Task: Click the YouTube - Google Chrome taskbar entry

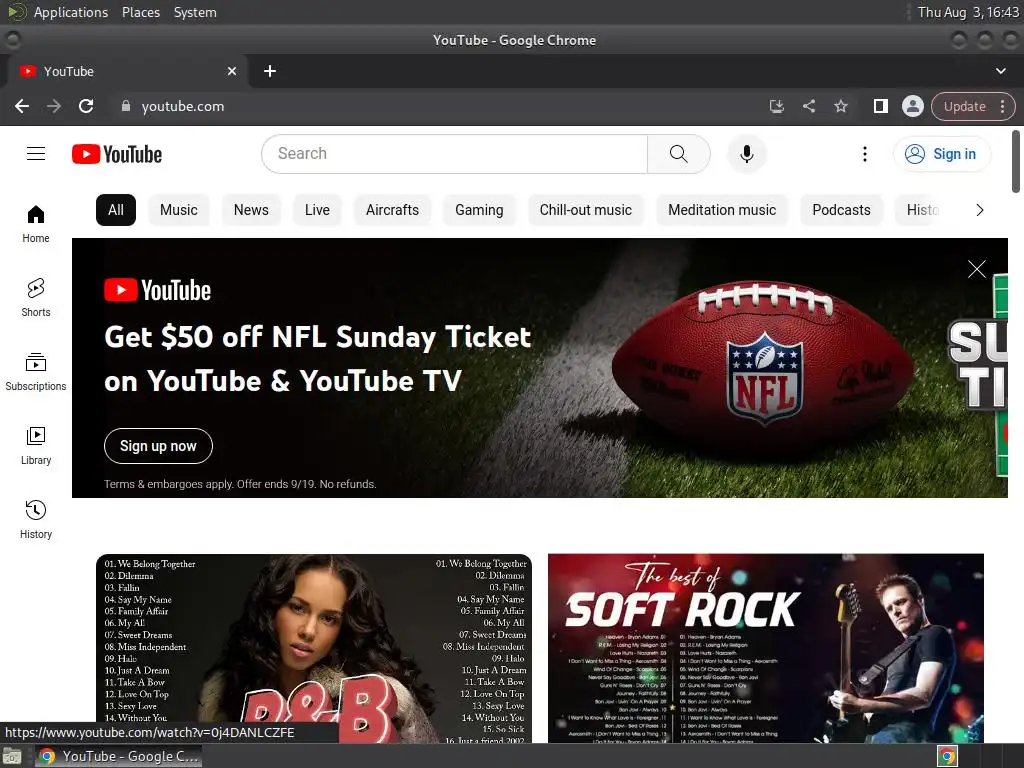Action: tap(118, 756)
